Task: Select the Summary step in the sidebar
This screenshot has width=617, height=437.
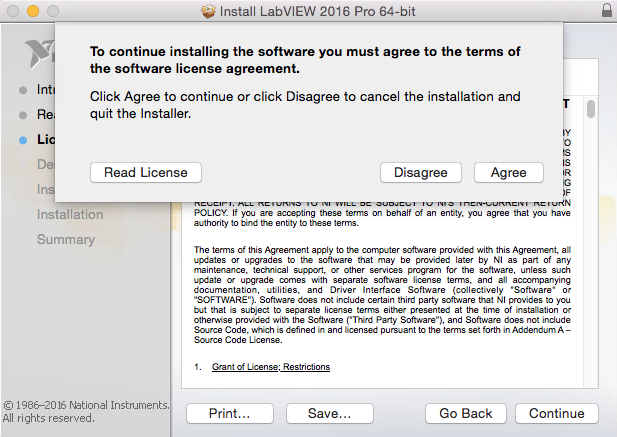Action: 66,240
